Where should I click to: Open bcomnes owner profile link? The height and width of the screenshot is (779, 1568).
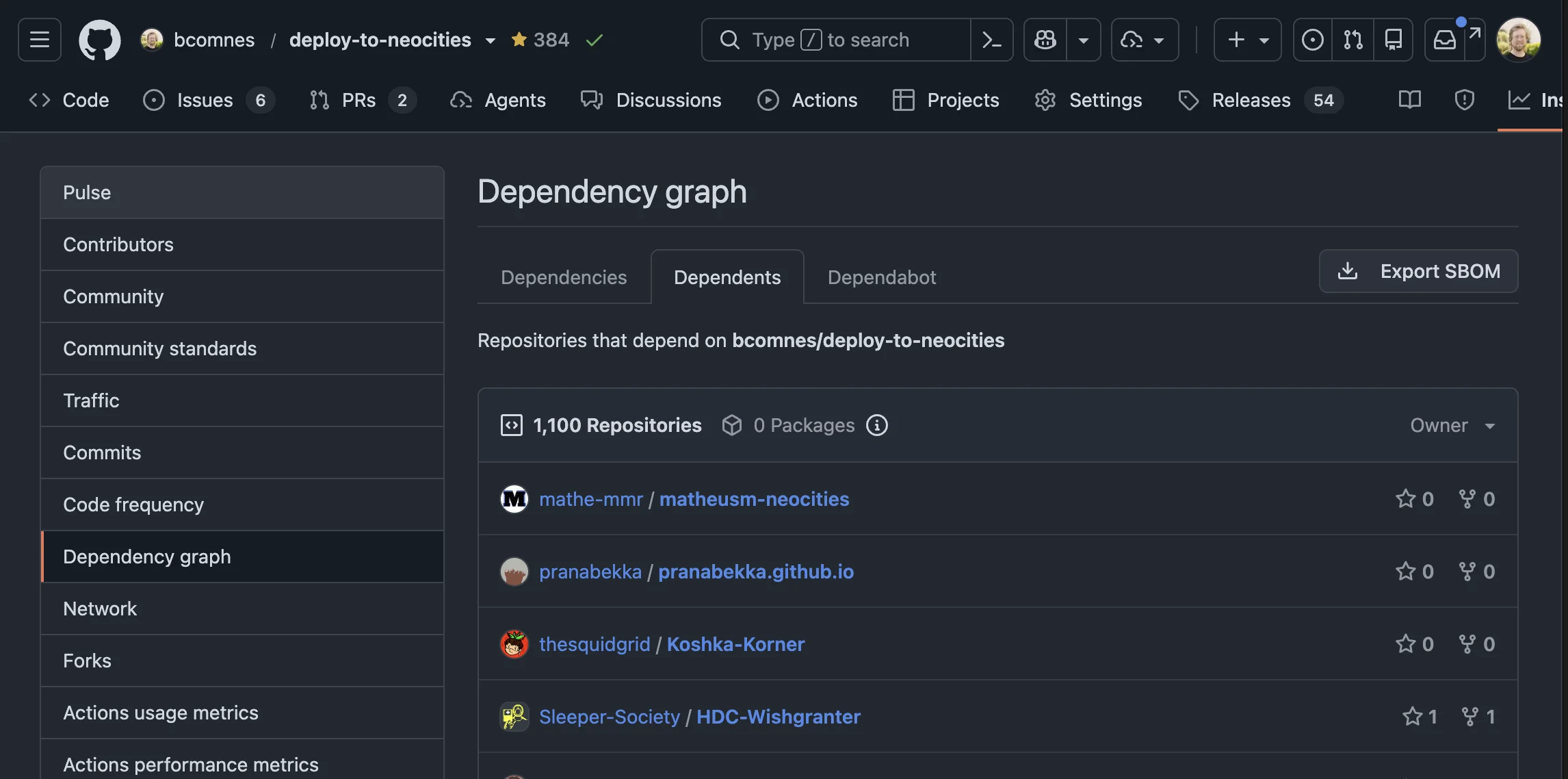[x=213, y=40]
